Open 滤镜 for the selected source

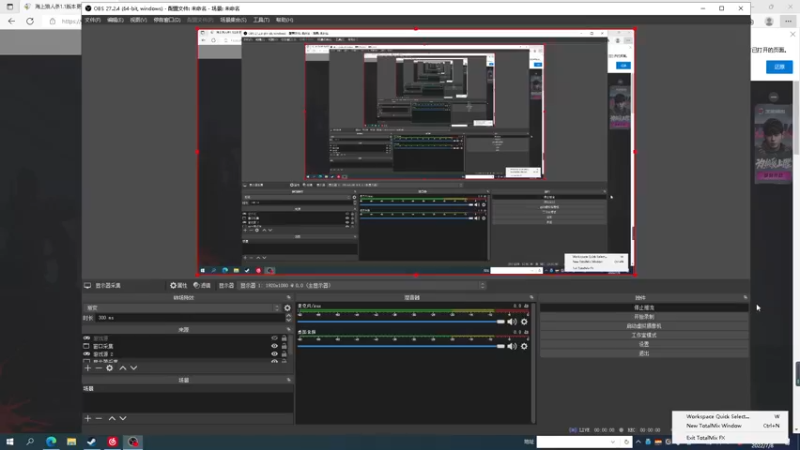(202, 286)
